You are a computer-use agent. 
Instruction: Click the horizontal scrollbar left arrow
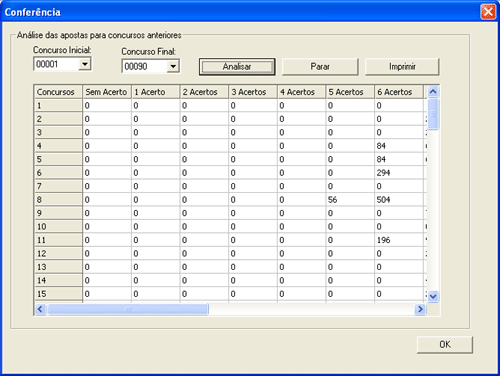[40, 309]
